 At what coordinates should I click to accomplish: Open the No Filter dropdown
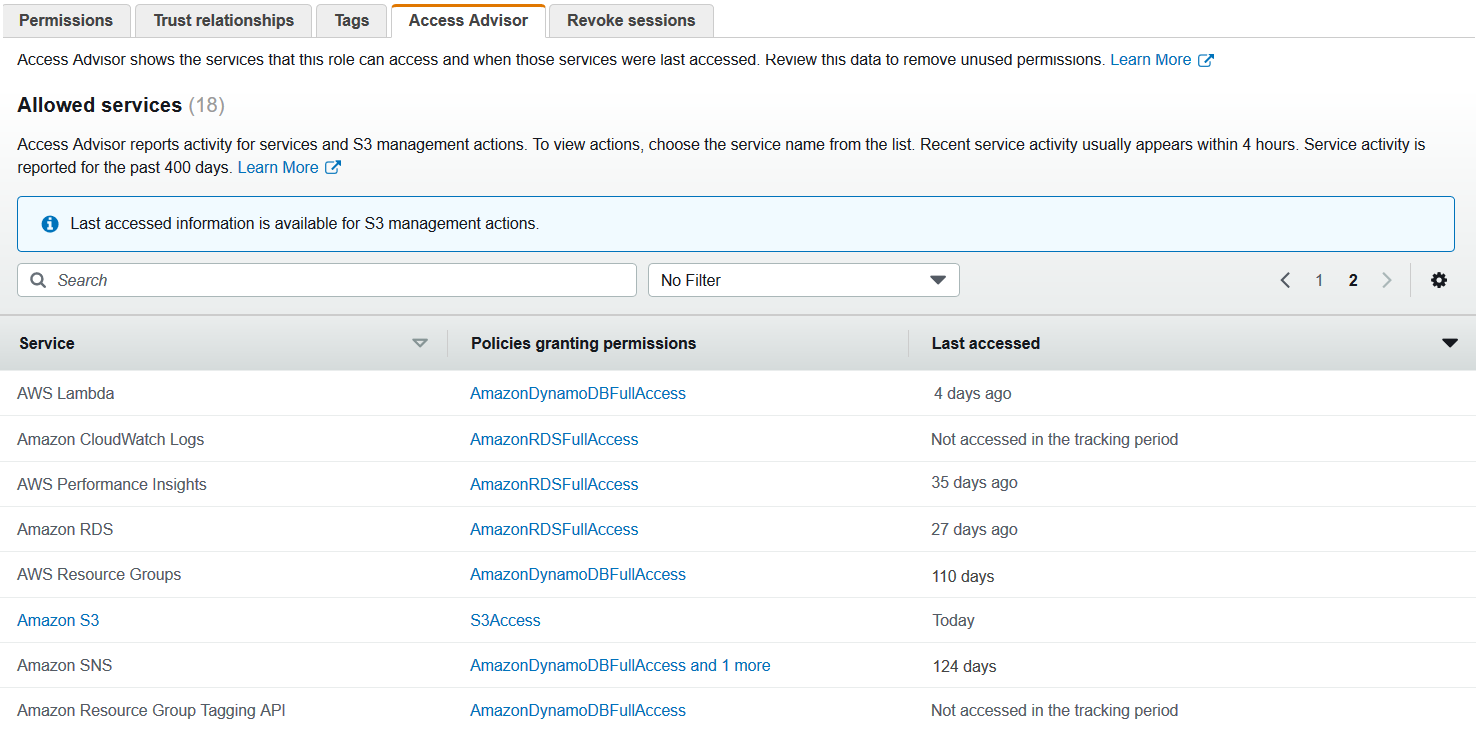coord(803,280)
